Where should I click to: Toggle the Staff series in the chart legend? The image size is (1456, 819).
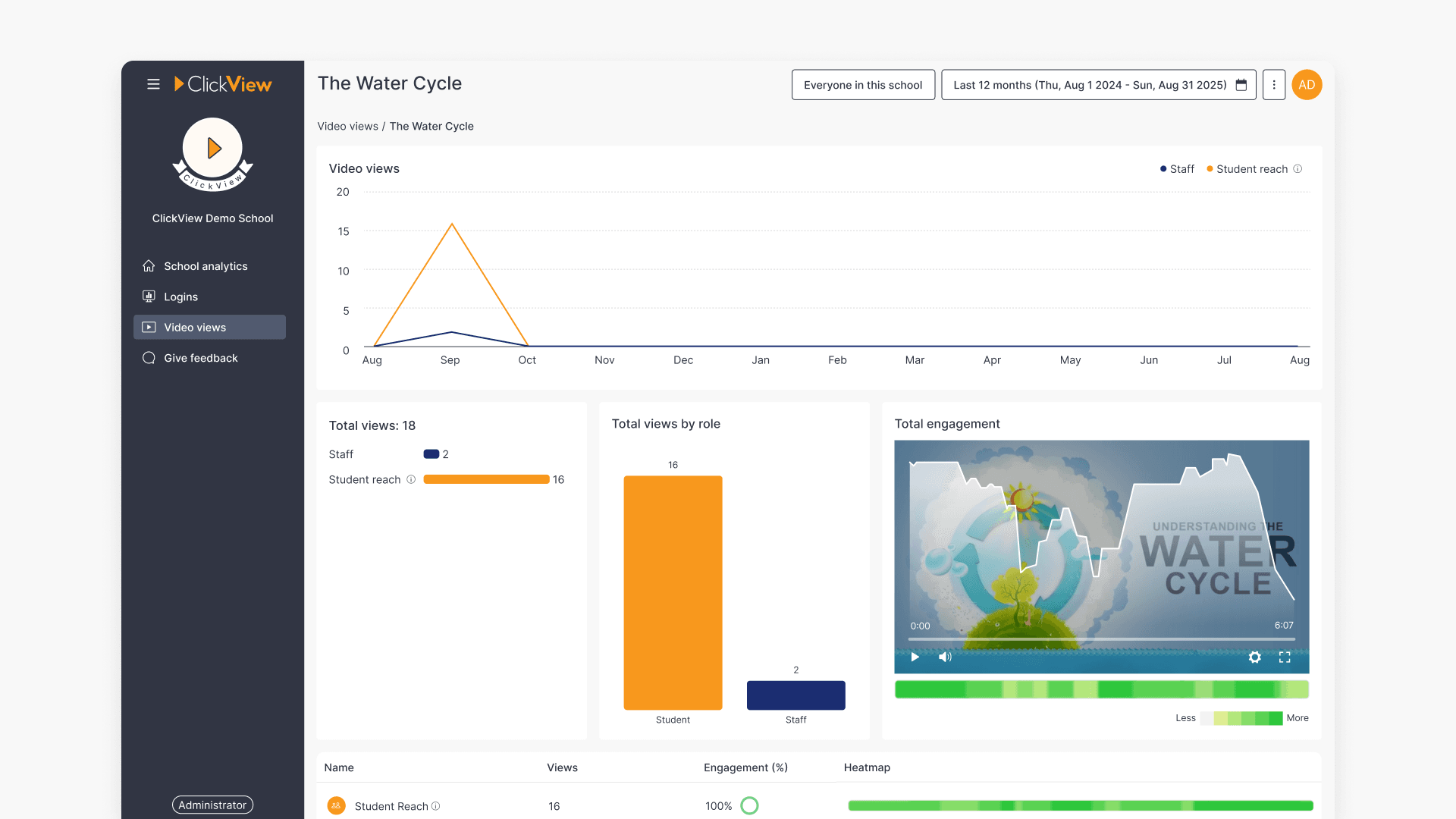pyautogui.click(x=1176, y=169)
